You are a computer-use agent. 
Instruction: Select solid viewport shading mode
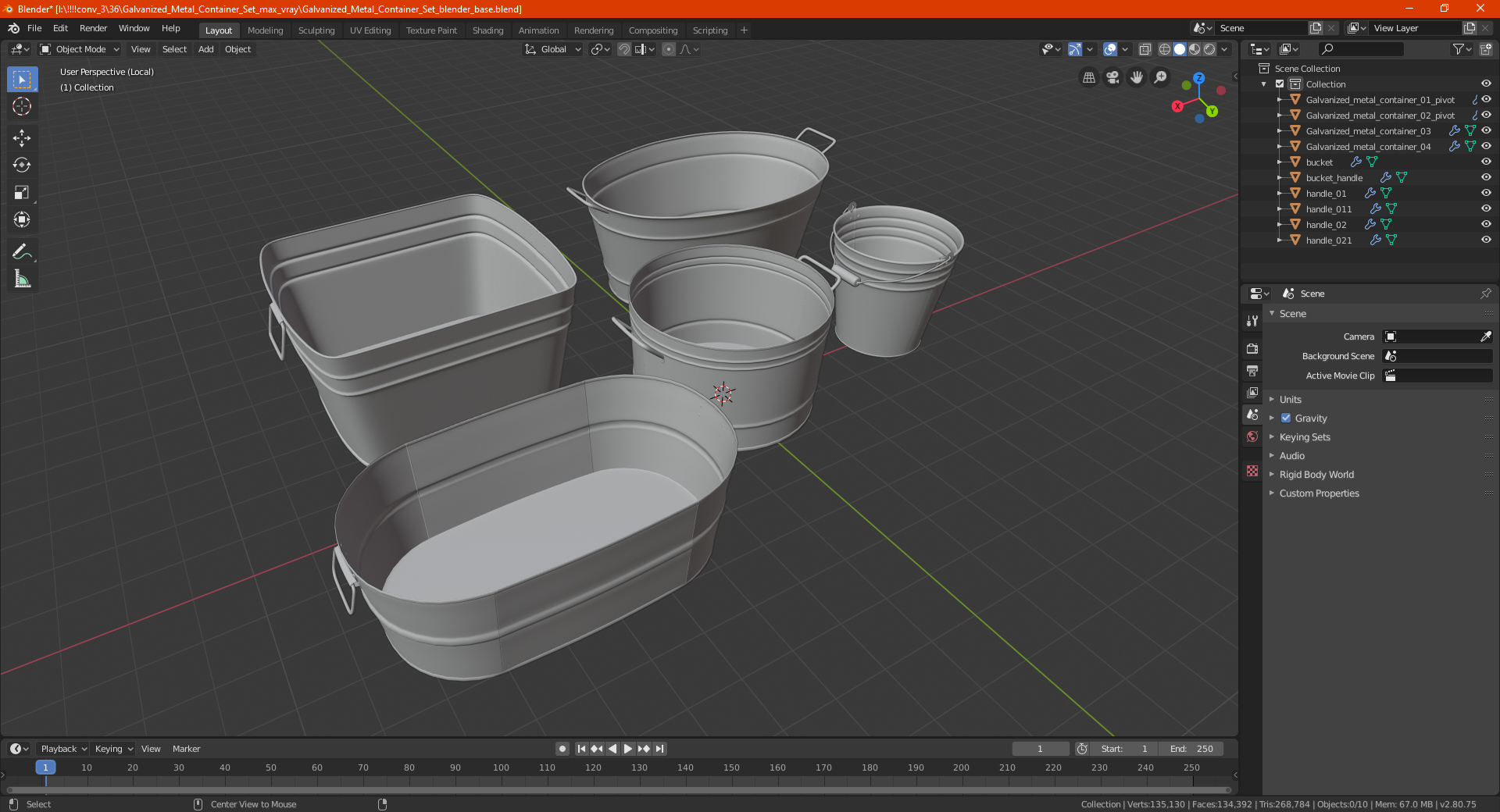[x=1180, y=49]
